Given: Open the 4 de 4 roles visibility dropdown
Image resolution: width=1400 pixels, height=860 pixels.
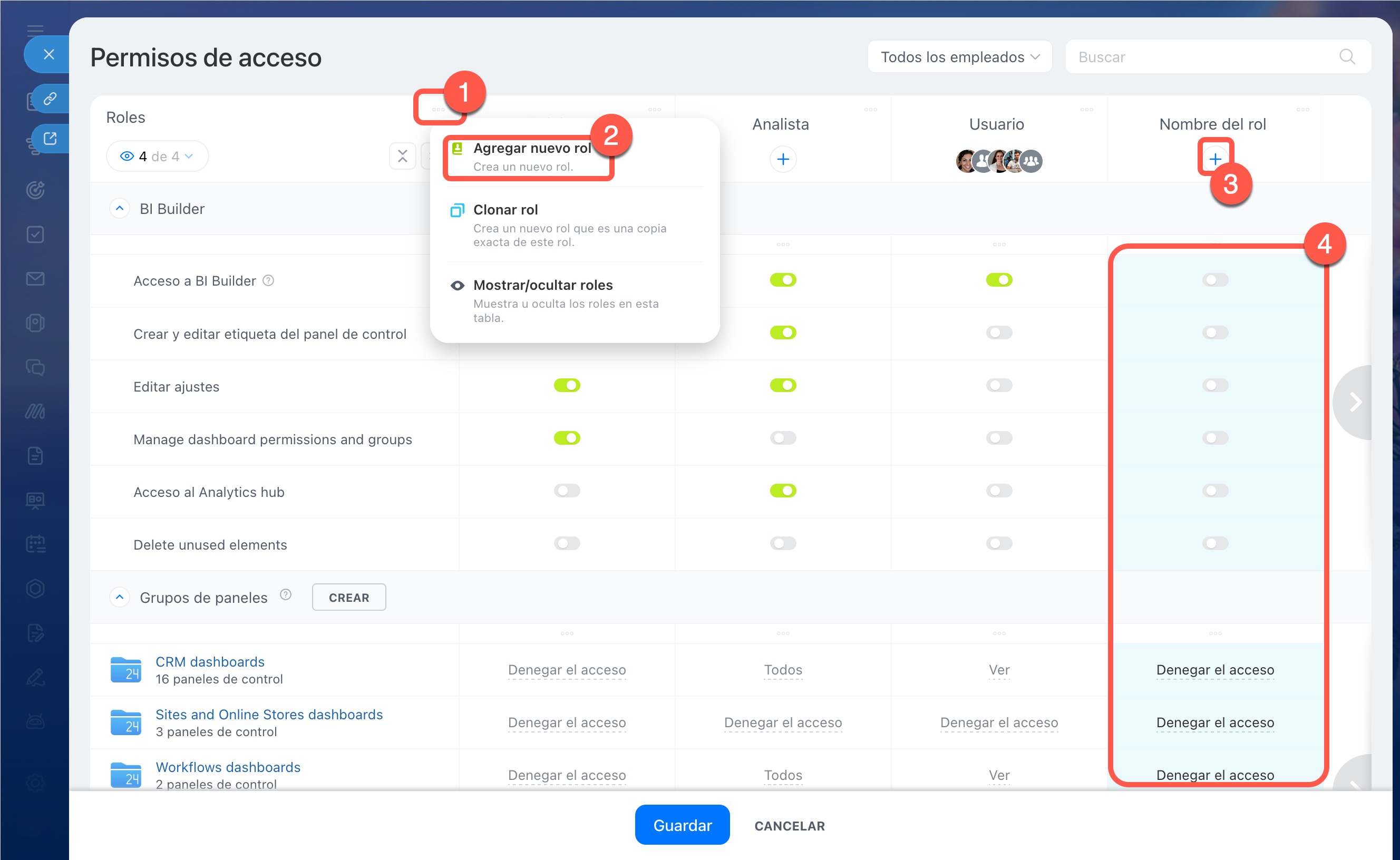Looking at the screenshot, I should [157, 157].
